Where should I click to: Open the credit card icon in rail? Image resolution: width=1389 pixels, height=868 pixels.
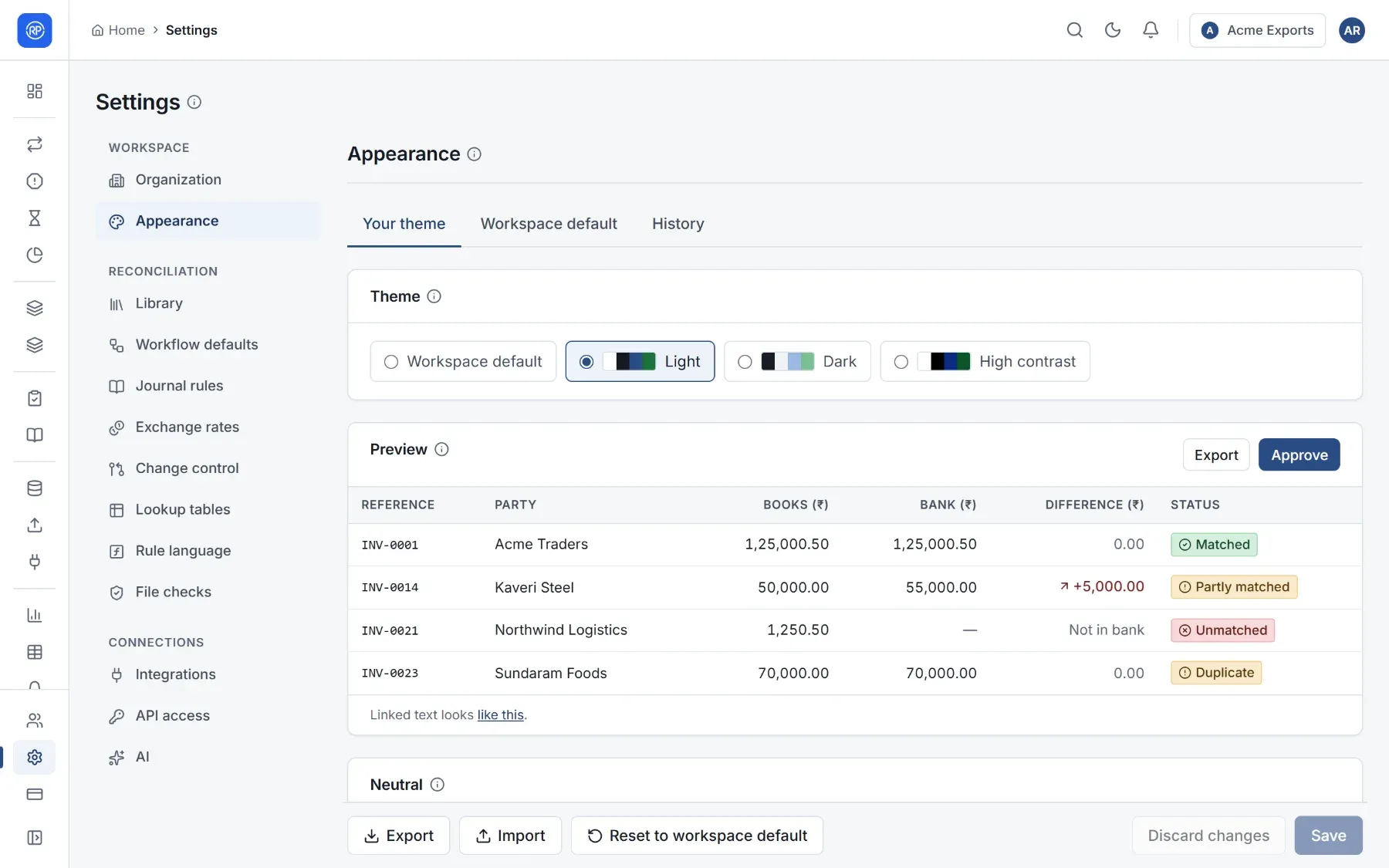pos(35,795)
